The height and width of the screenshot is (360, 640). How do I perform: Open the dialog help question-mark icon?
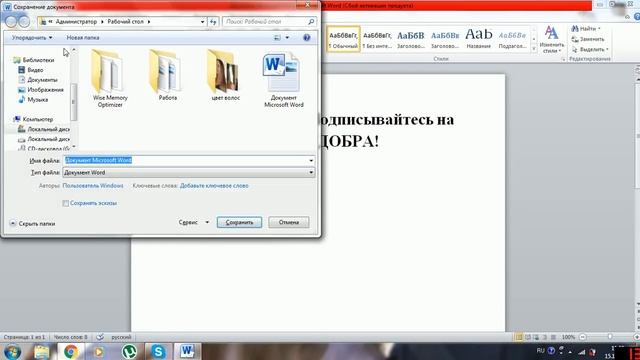point(307,38)
